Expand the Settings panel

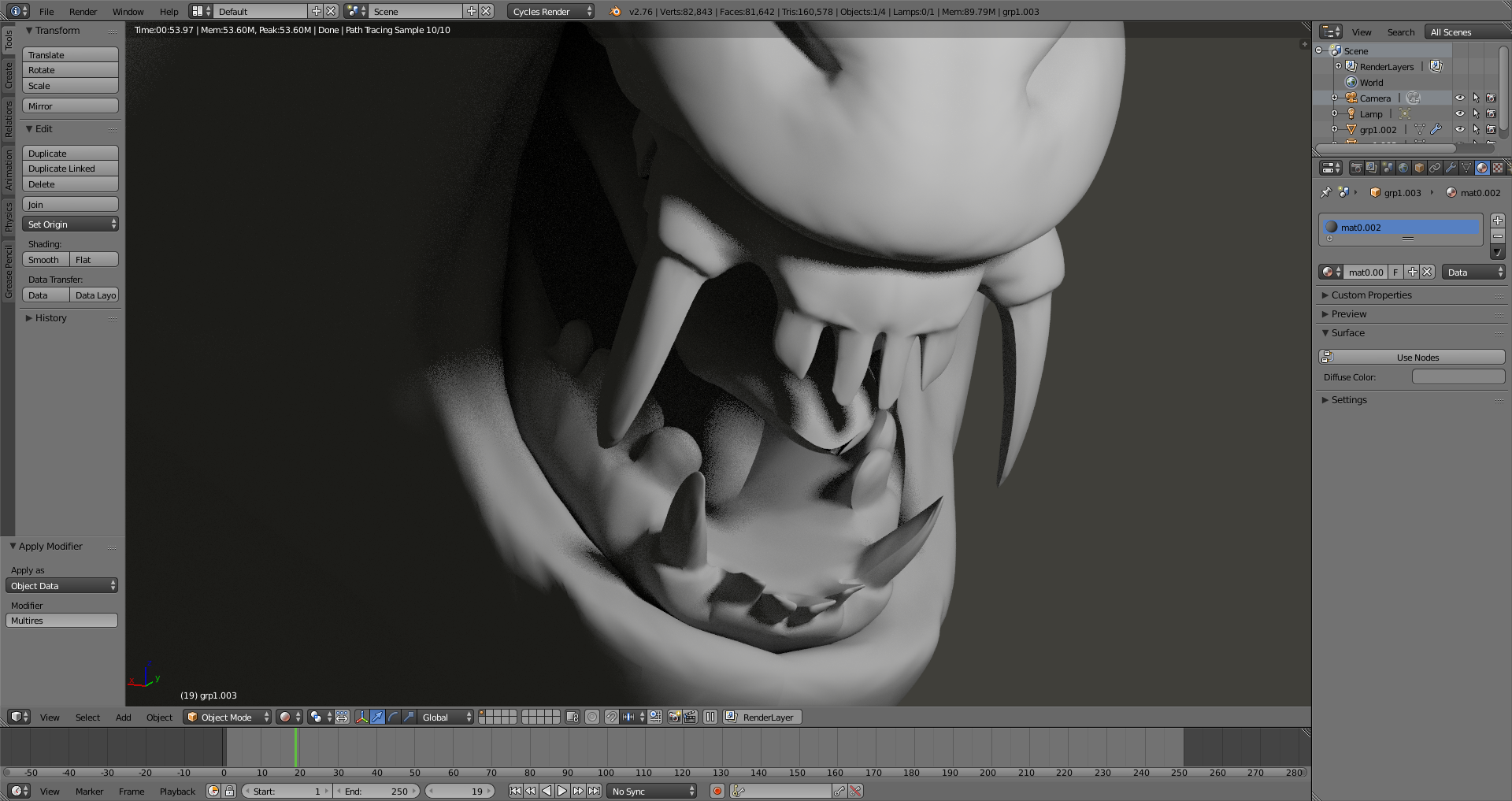point(1349,399)
